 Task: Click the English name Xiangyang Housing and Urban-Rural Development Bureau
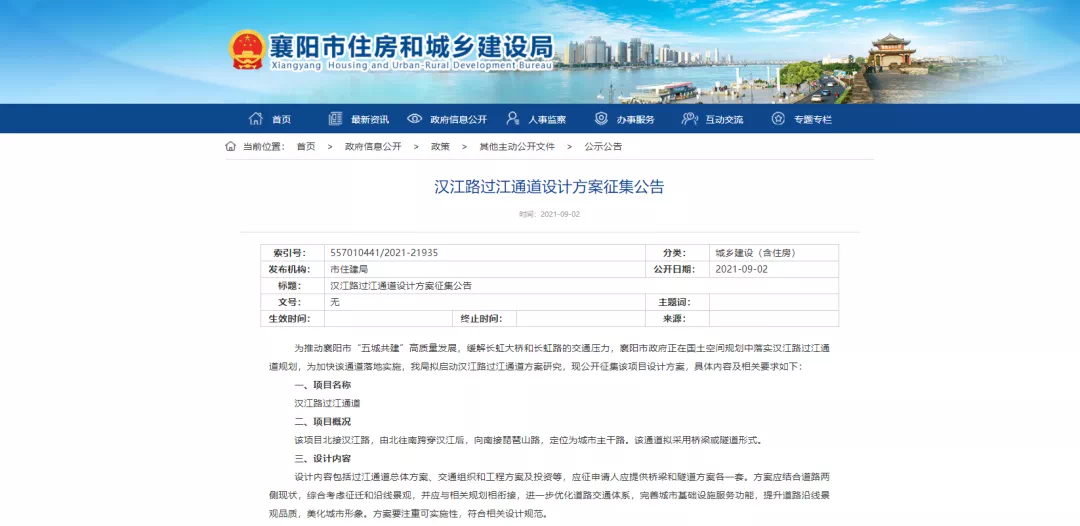[411, 65]
